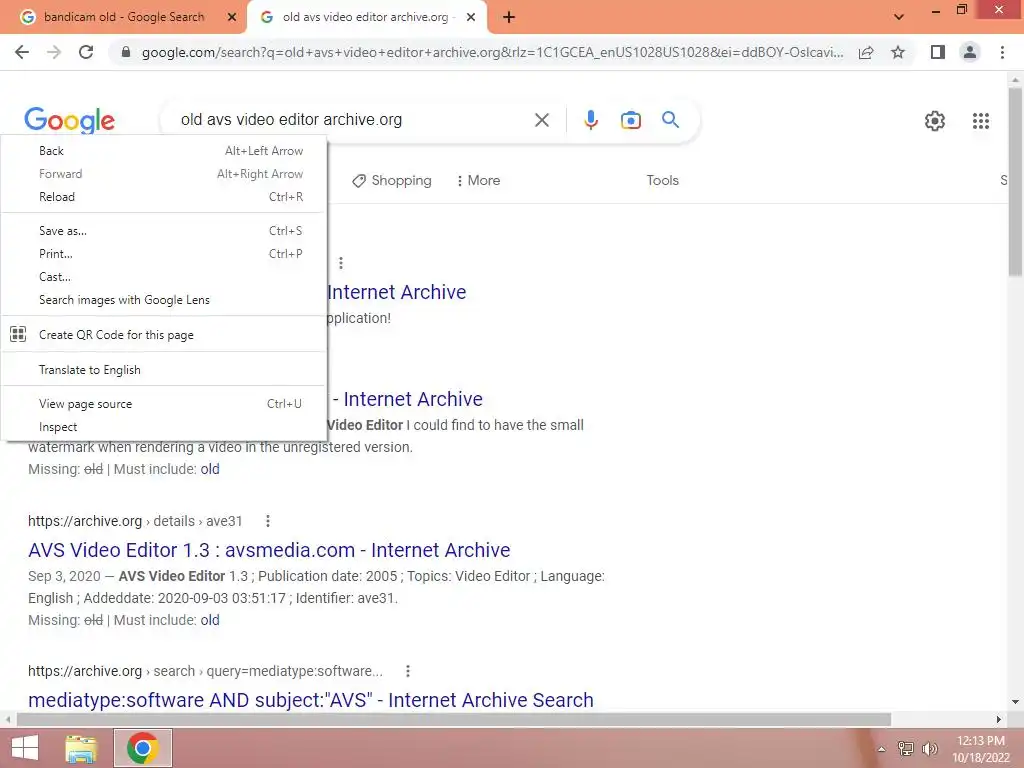Viewport: 1024px width, 768px height.
Task: Click the lock icon in the address bar
Action: 126,52
